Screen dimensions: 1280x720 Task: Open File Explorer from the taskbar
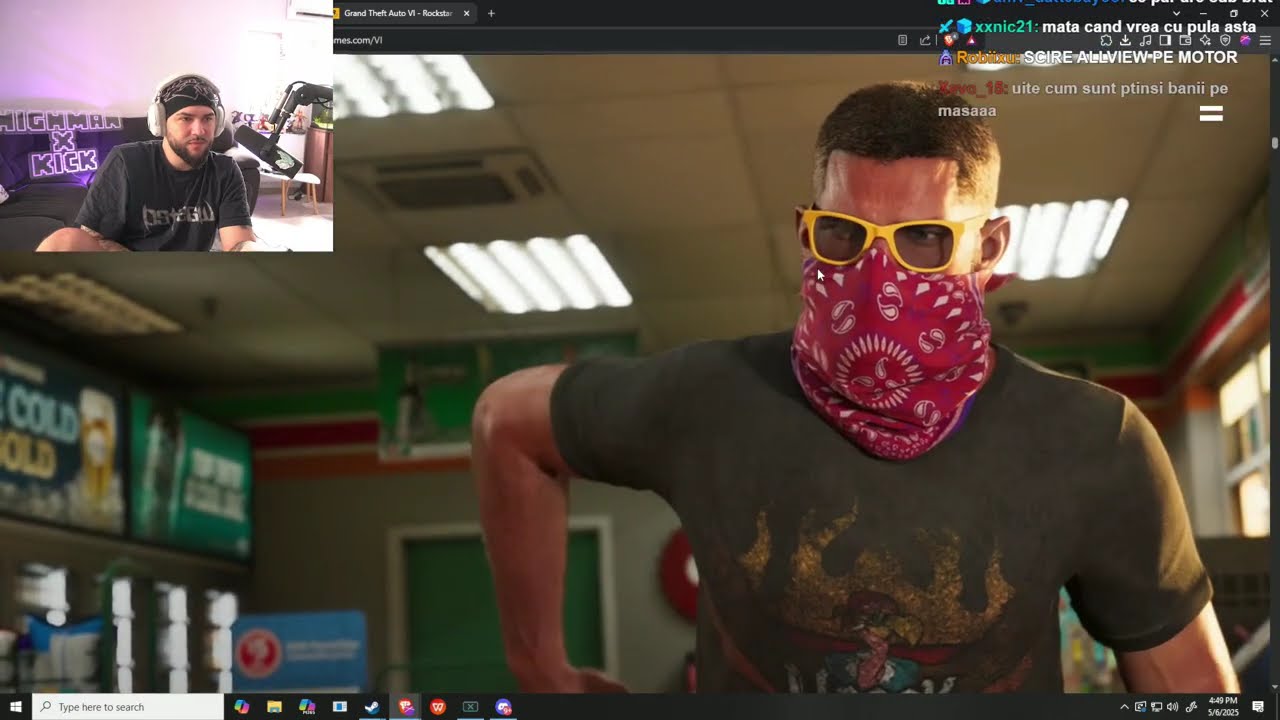(x=274, y=707)
